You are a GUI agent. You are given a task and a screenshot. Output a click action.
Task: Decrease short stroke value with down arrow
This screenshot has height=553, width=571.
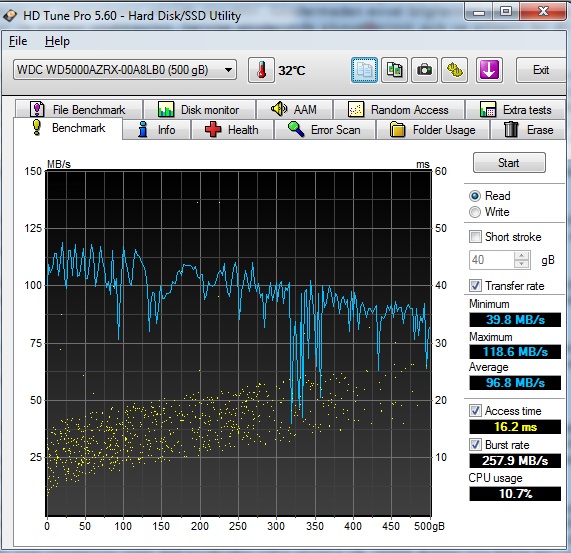522,264
